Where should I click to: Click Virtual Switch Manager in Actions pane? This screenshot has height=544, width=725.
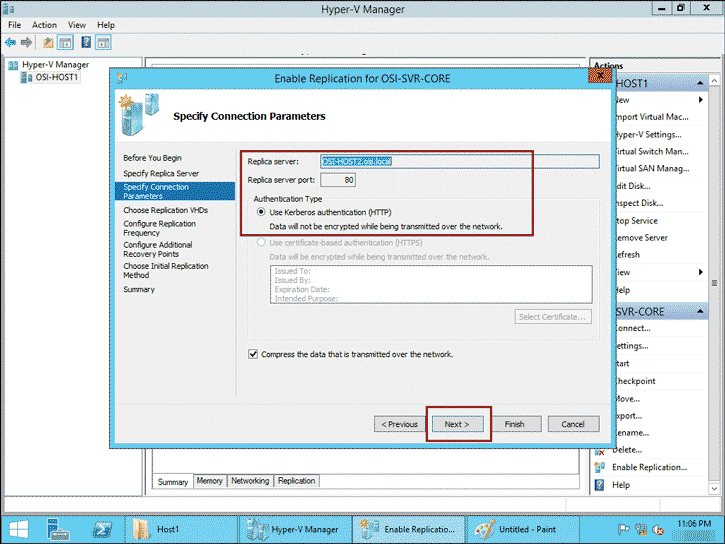[x=651, y=152]
